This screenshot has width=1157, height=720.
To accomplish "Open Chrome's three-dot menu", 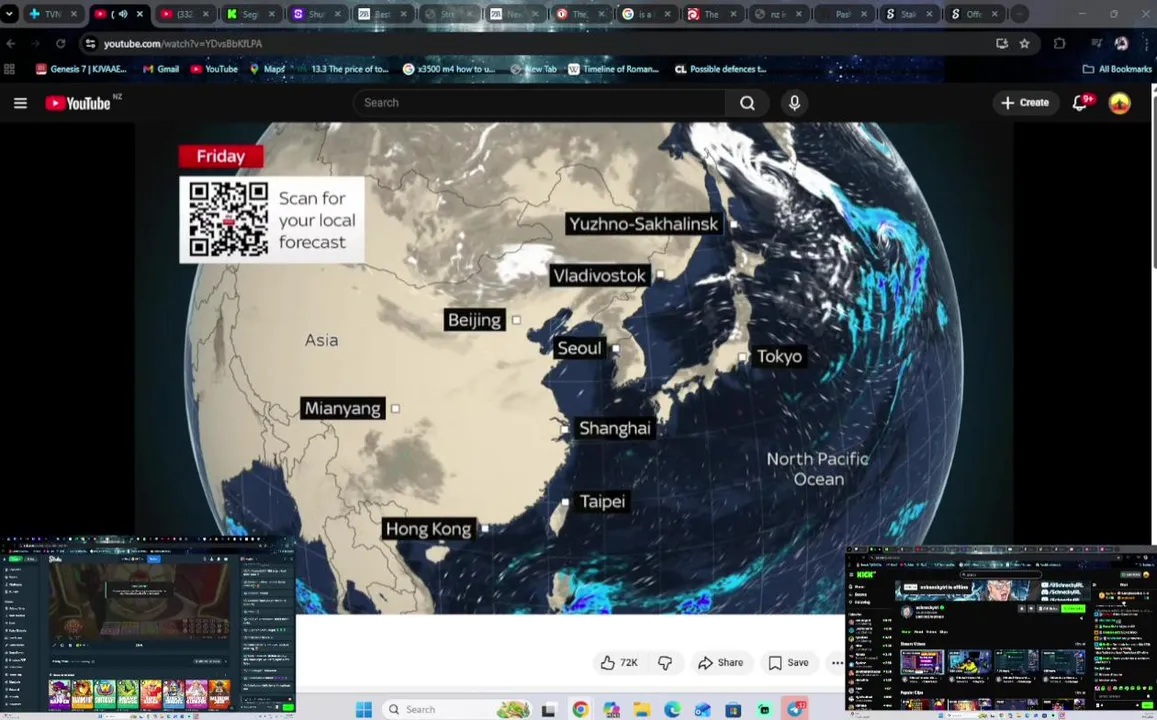I will [1146, 44].
